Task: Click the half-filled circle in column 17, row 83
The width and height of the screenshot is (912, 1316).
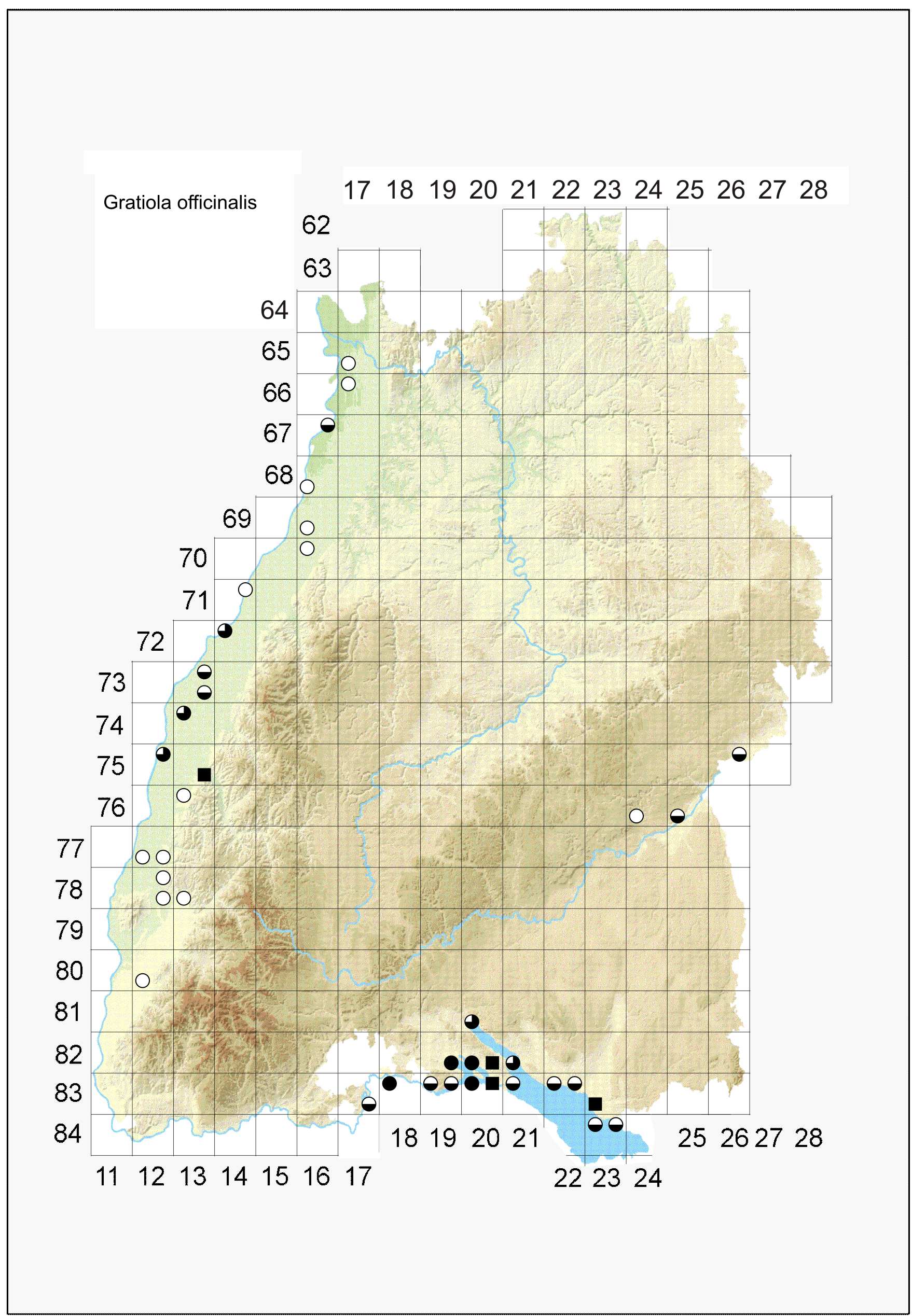Action: click(368, 1103)
